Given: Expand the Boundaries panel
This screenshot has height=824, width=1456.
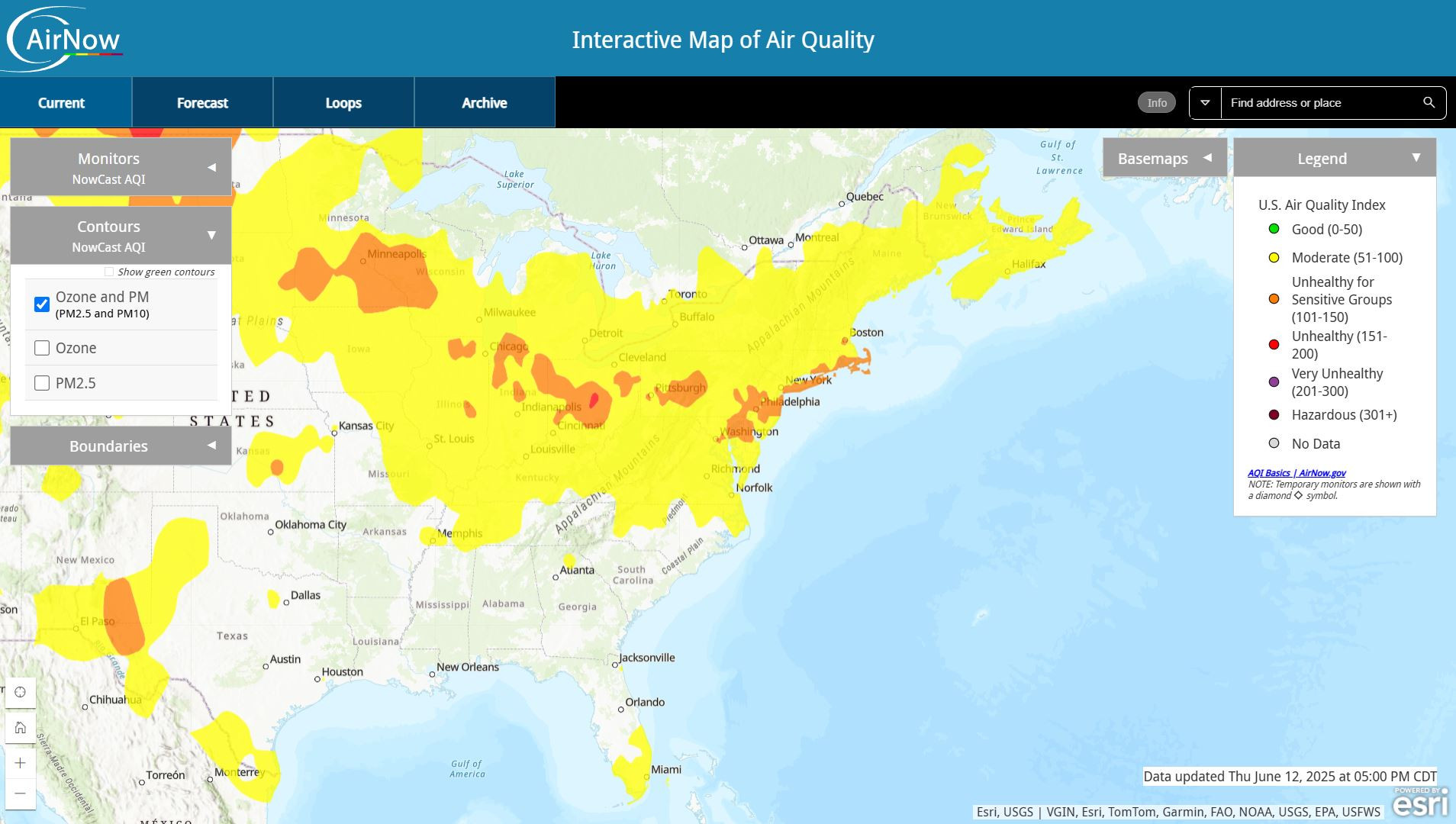Looking at the screenshot, I should pyautogui.click(x=121, y=446).
